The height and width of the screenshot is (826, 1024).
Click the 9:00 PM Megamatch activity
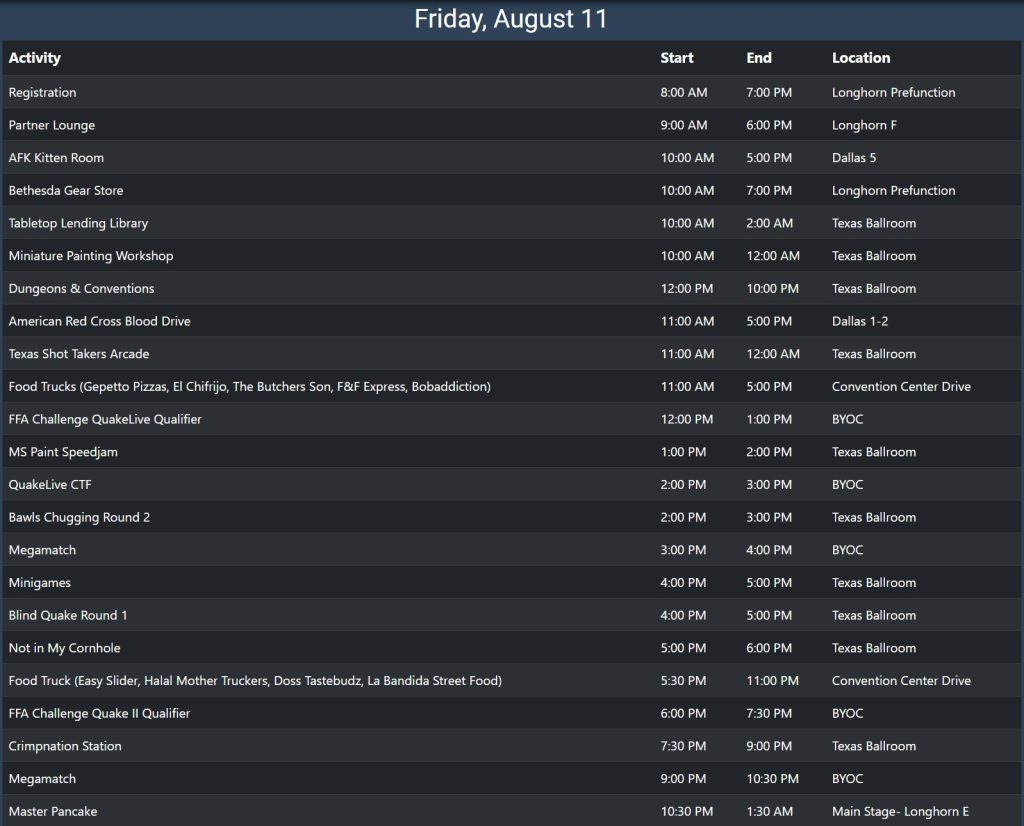[x=42, y=778]
